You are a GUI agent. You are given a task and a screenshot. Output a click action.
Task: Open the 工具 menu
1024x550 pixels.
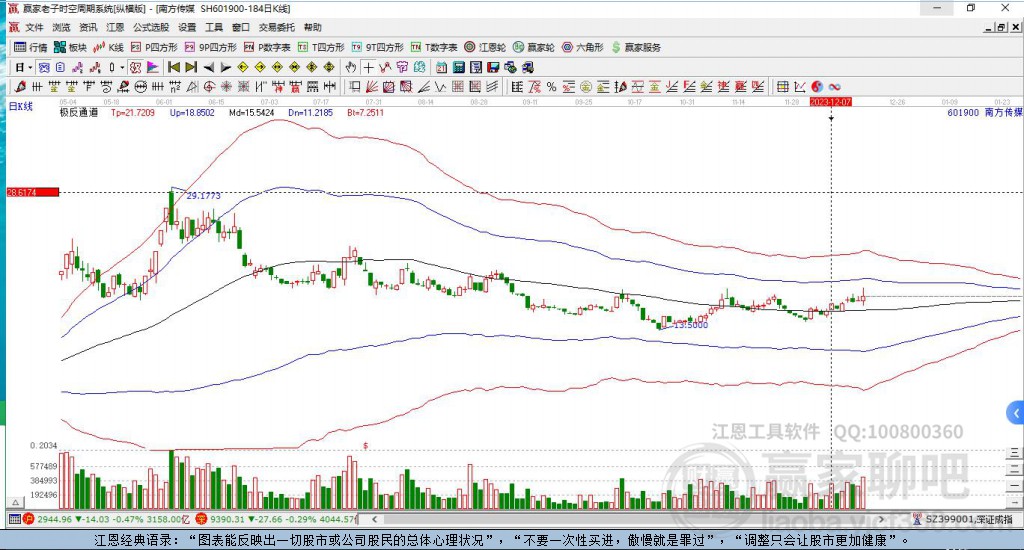point(214,27)
